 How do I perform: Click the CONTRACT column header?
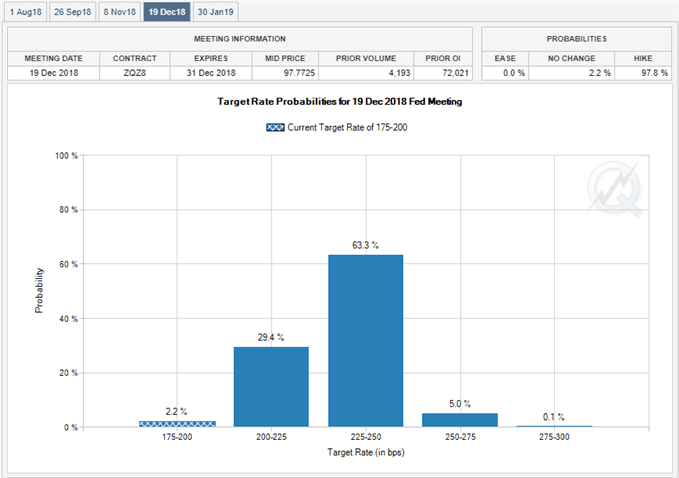point(135,58)
